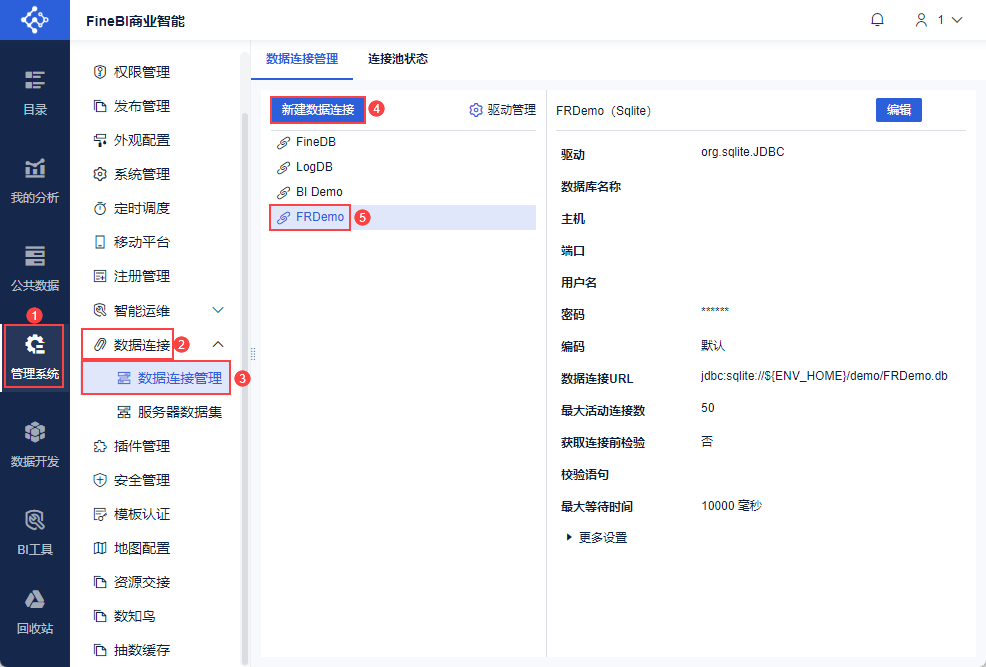Click the 定时调度 clock icon
The width and height of the screenshot is (986, 667).
click(x=99, y=208)
